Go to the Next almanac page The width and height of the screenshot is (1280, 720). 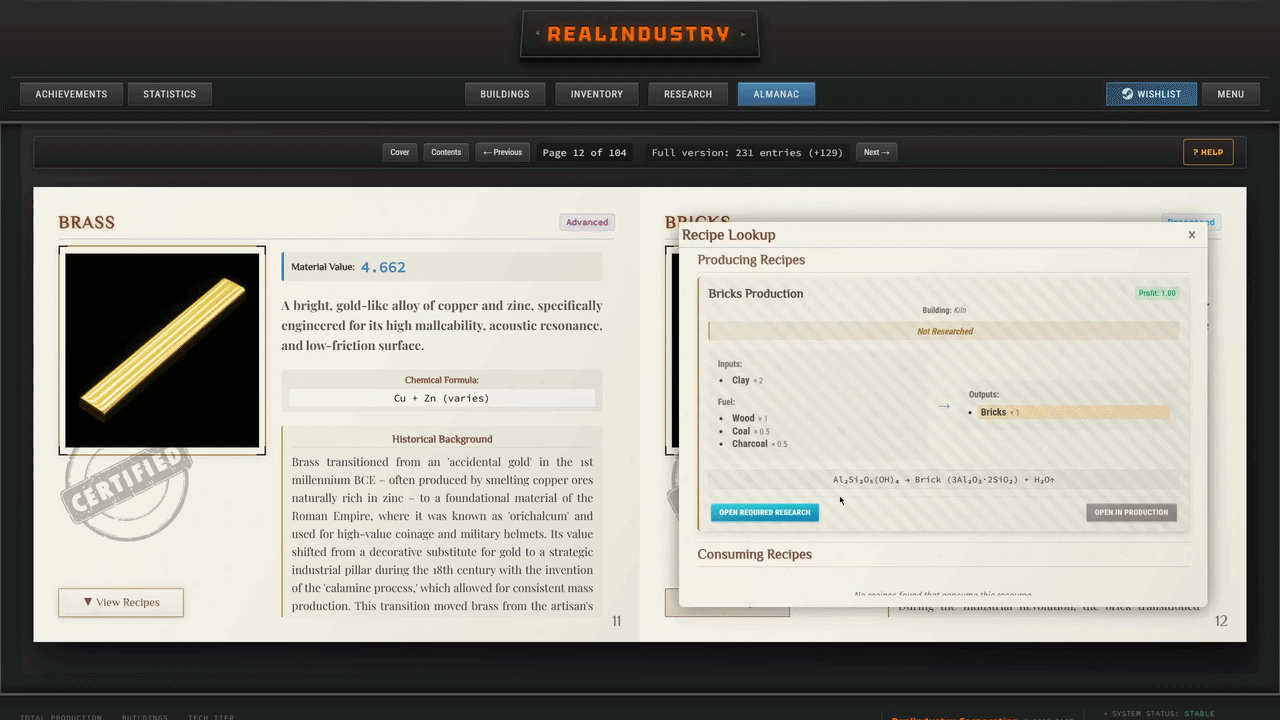click(x=876, y=152)
